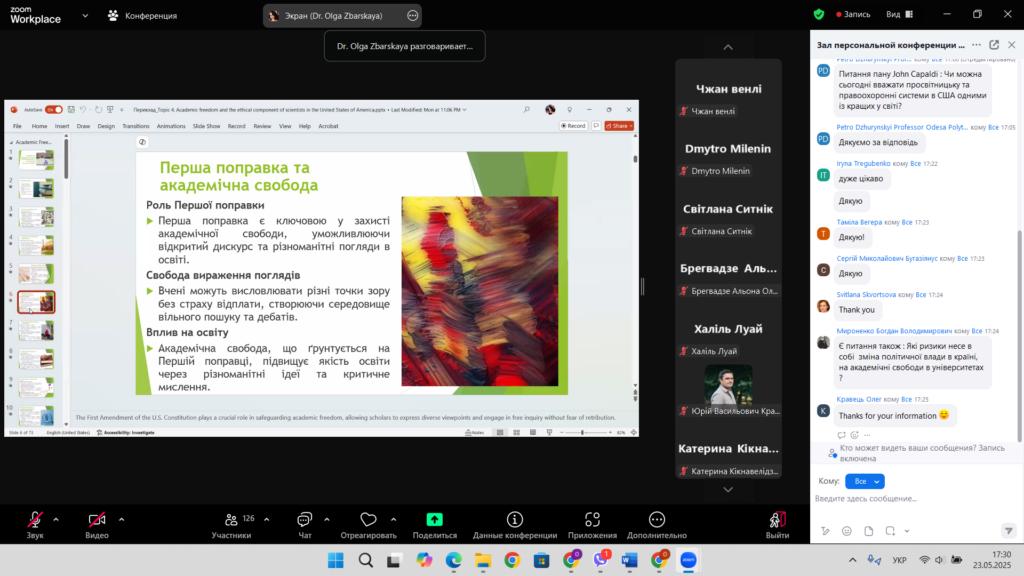Click sender name Кравець Олег in chat
The image size is (1024, 576).
click(859, 399)
